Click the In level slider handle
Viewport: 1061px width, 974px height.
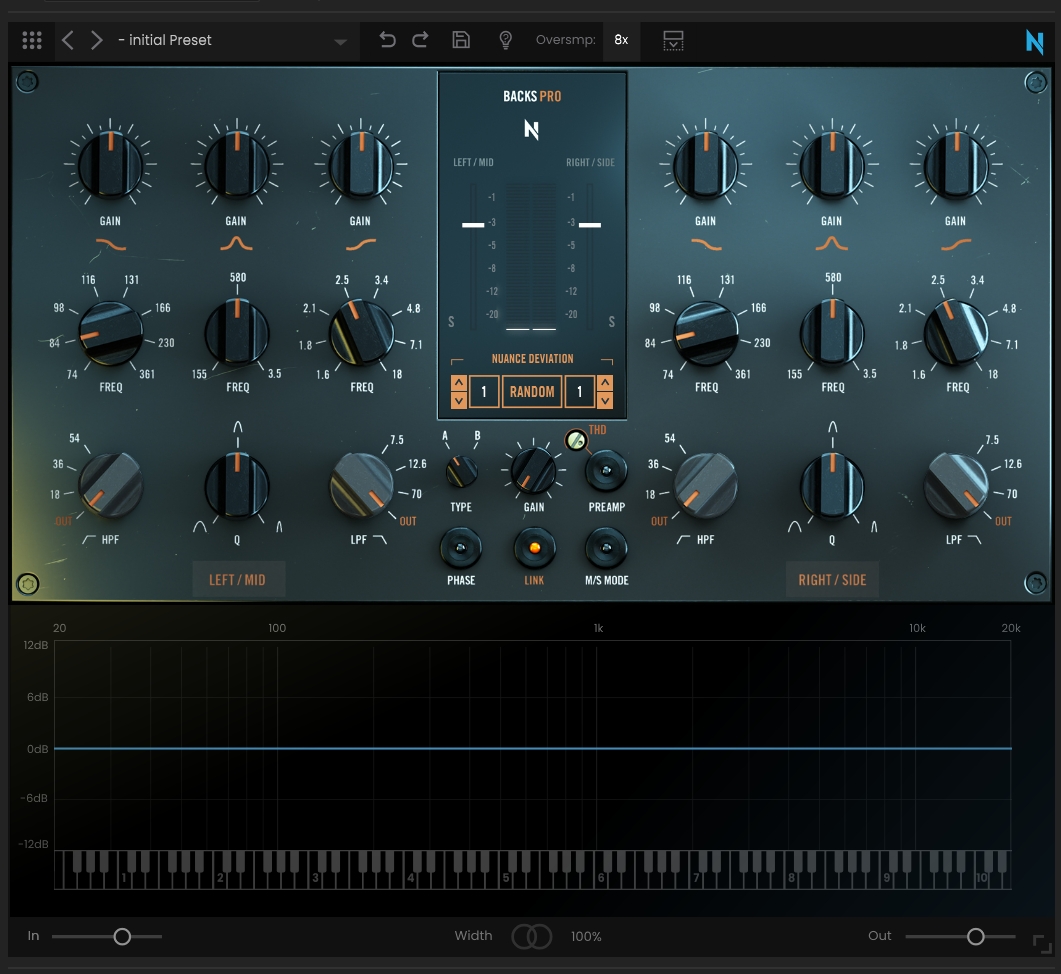(122, 936)
